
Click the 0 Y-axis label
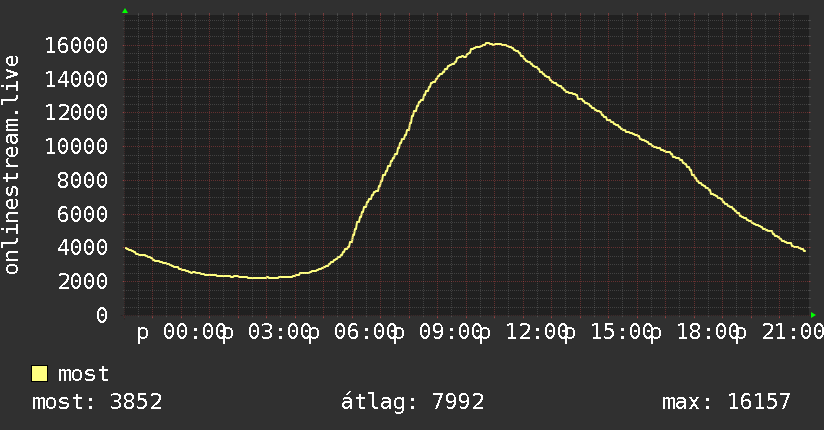point(102,315)
